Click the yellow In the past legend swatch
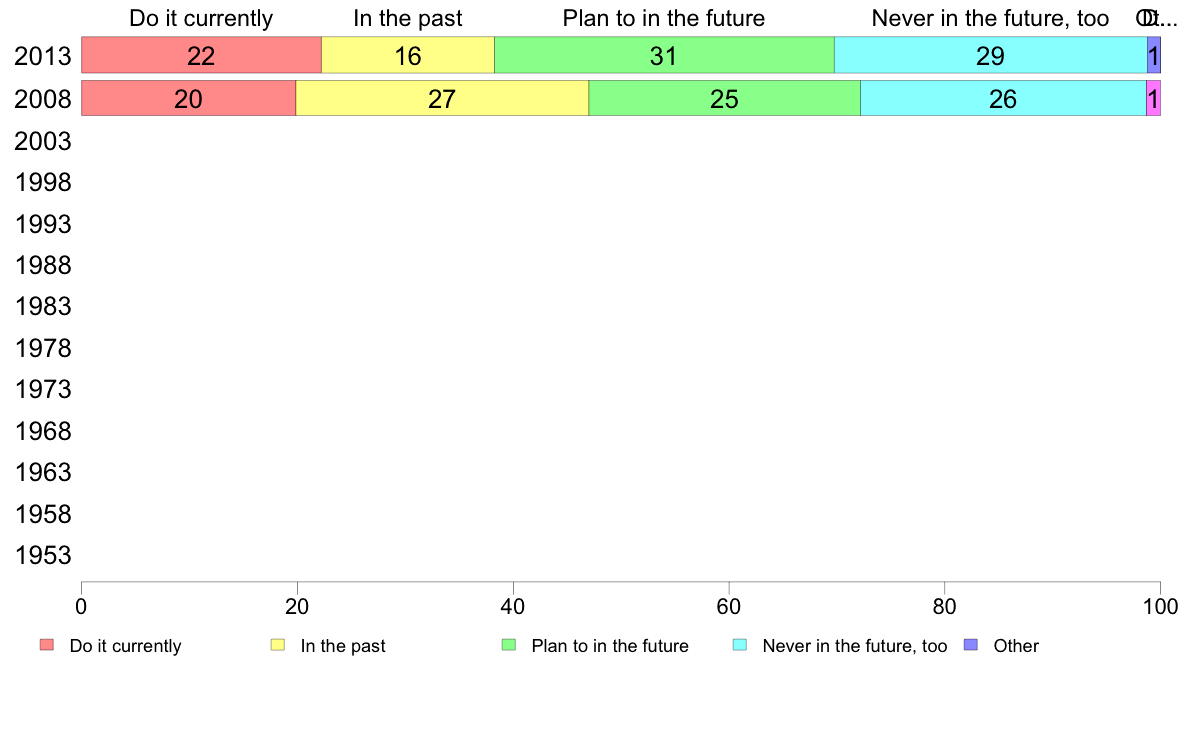This screenshot has width=1188, height=736. [x=278, y=645]
